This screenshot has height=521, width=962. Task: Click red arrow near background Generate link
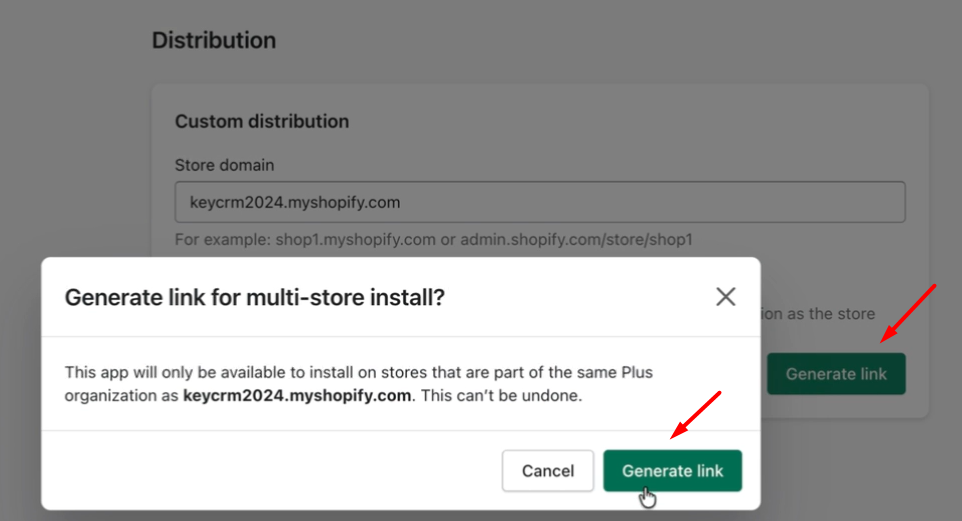click(907, 312)
